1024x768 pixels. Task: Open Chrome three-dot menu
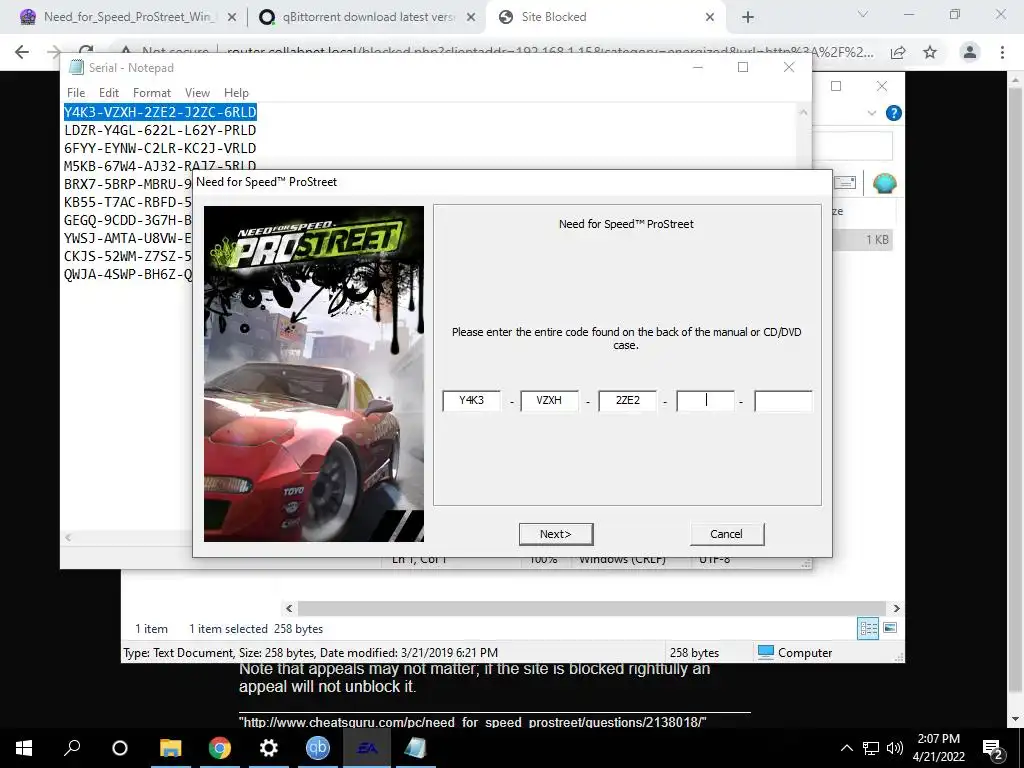1002,52
